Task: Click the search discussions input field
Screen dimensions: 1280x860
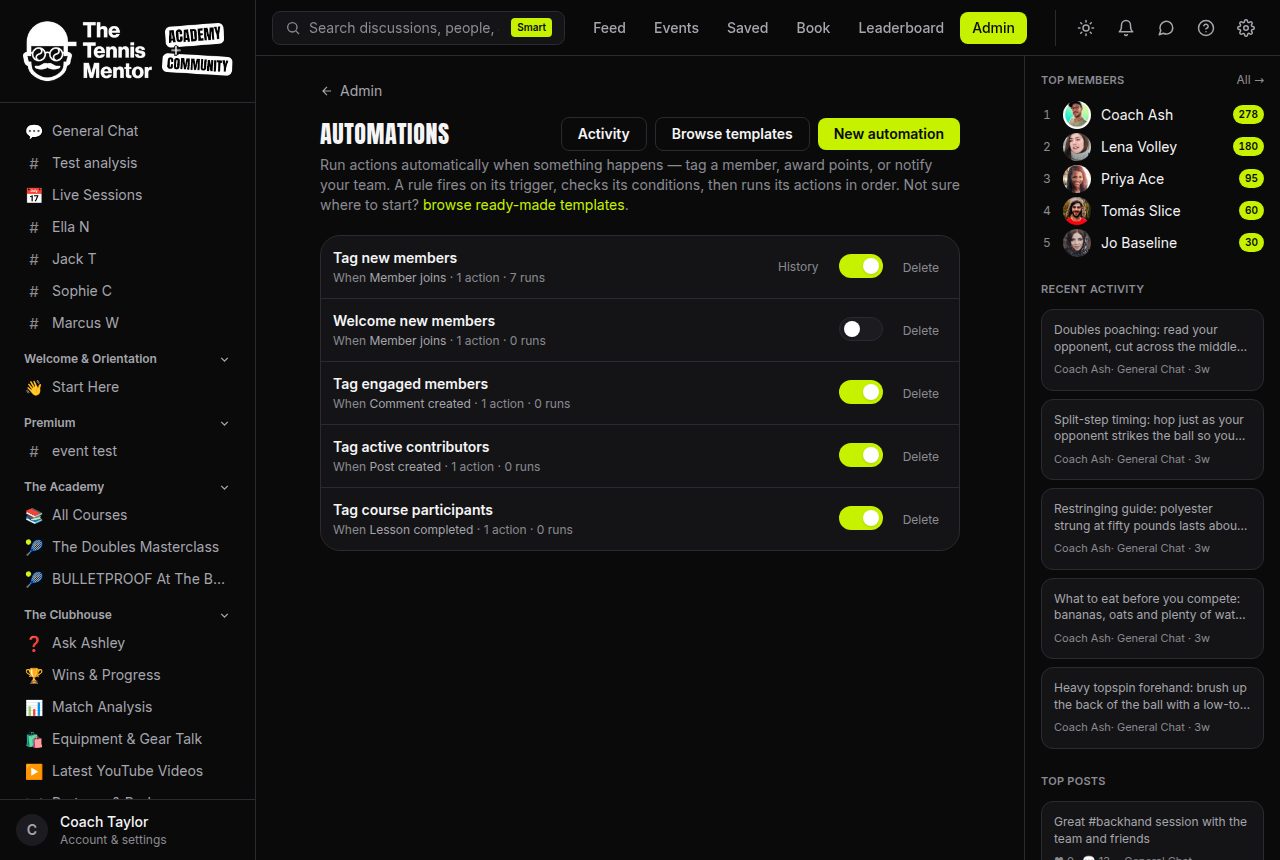Action: [x=418, y=28]
